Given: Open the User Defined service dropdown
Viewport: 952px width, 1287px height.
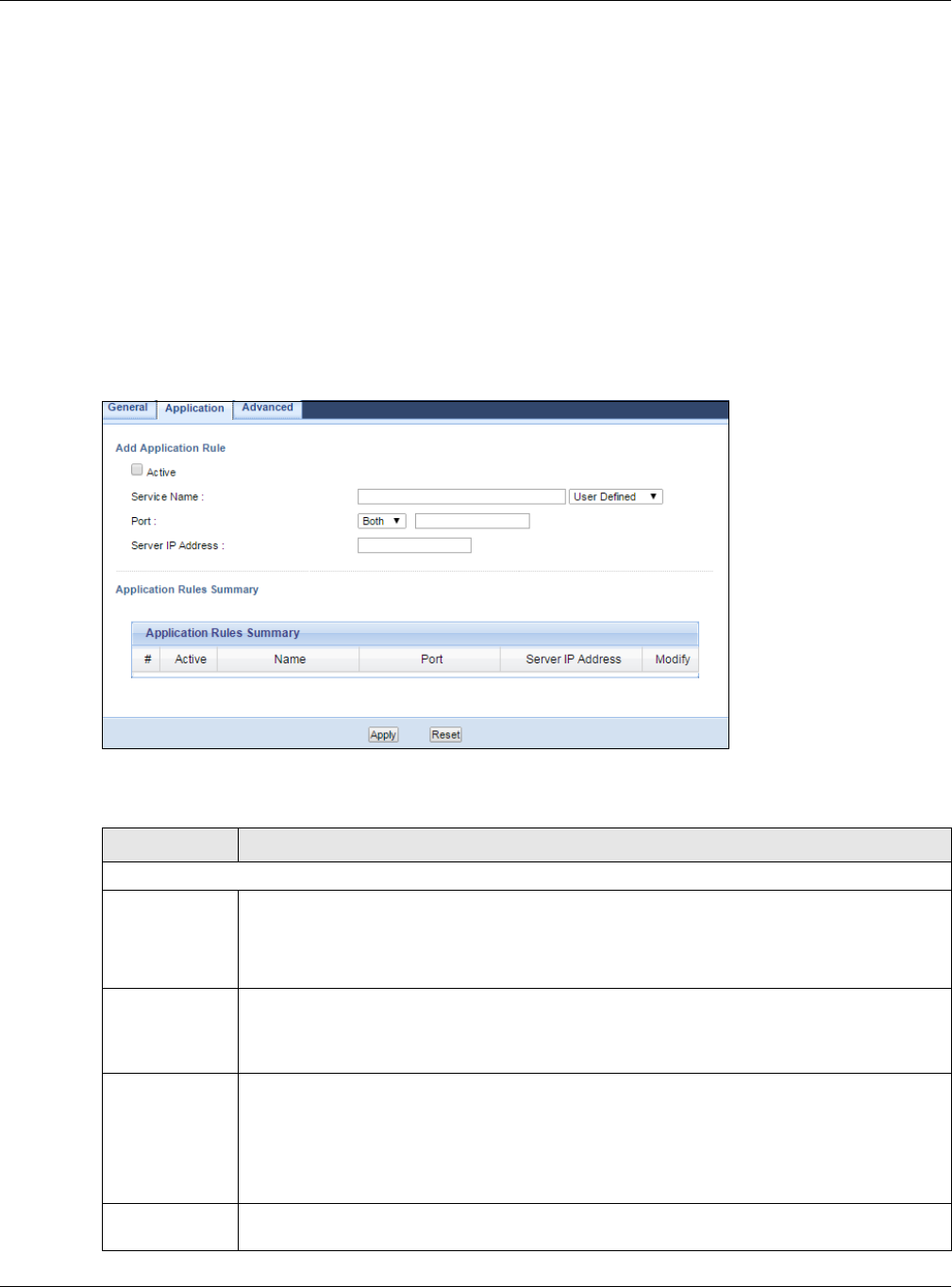Looking at the screenshot, I should click(x=615, y=496).
